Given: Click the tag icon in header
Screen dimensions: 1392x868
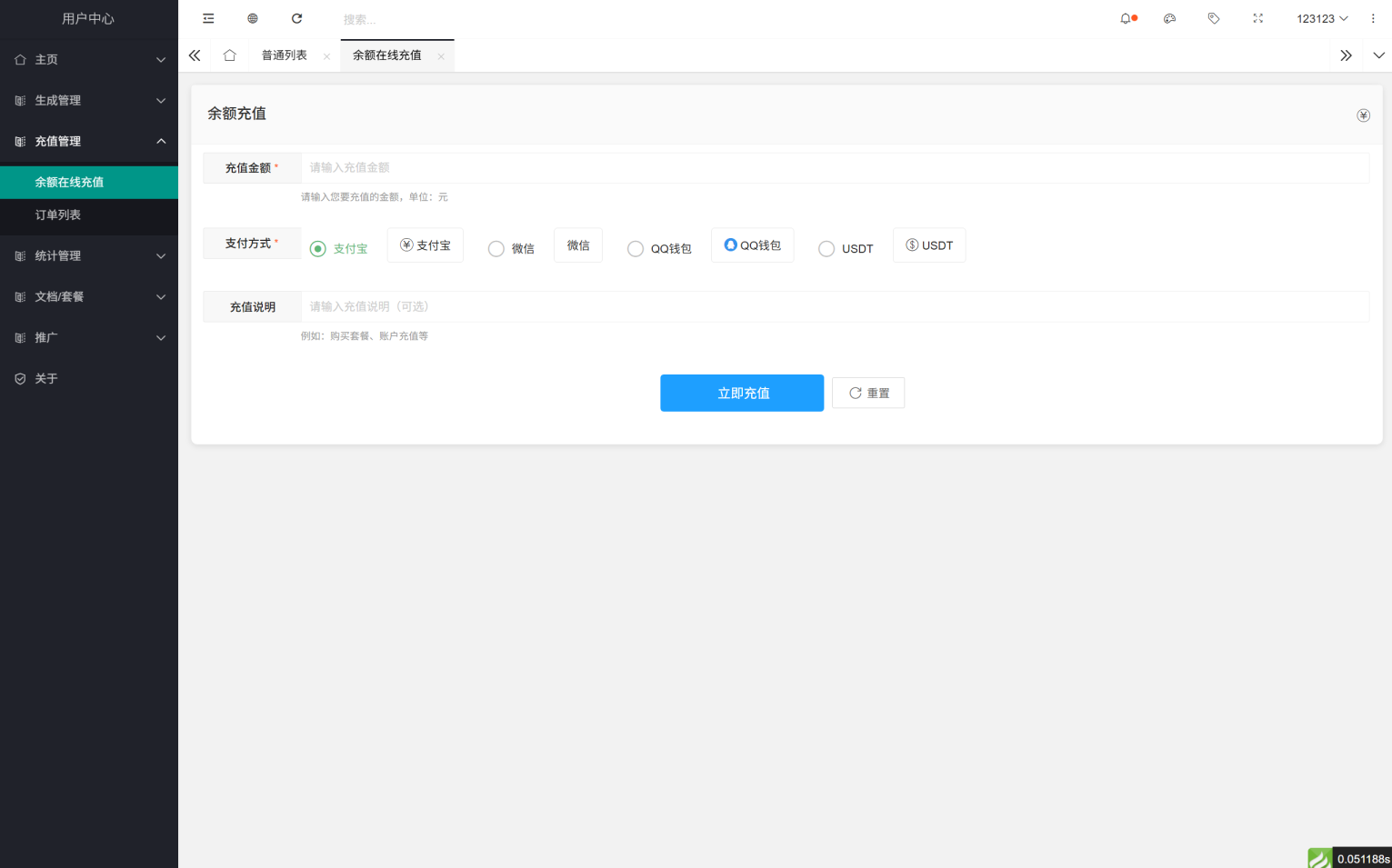Looking at the screenshot, I should click(1214, 18).
